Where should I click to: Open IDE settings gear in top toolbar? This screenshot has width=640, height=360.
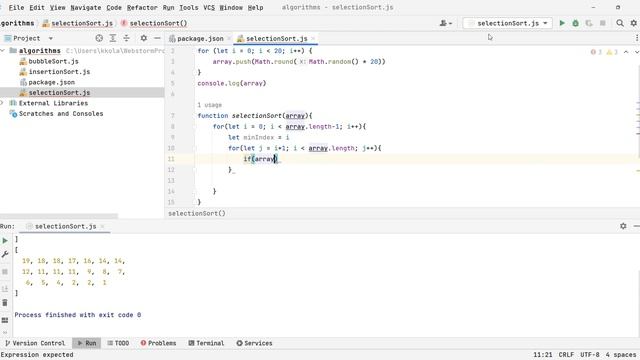pyautogui.click(x=633, y=23)
